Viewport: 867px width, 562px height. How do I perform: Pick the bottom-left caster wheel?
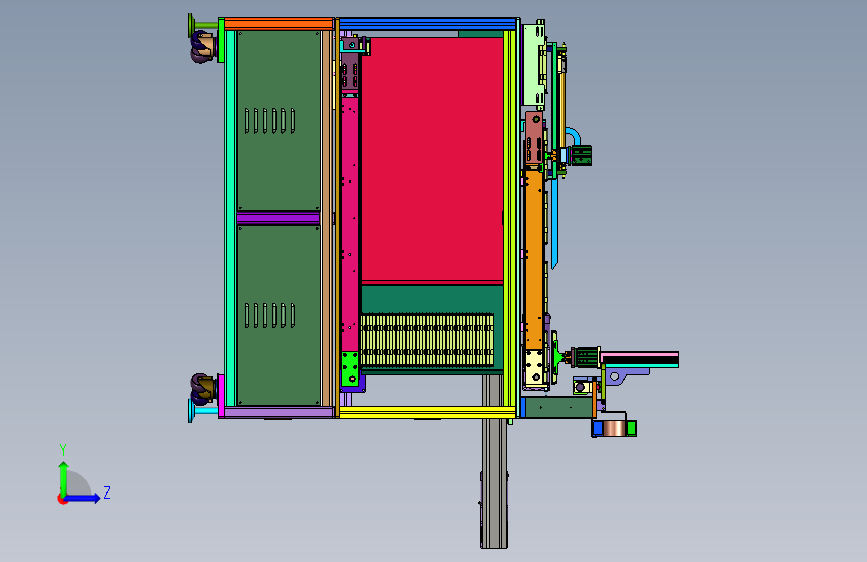pos(202,389)
